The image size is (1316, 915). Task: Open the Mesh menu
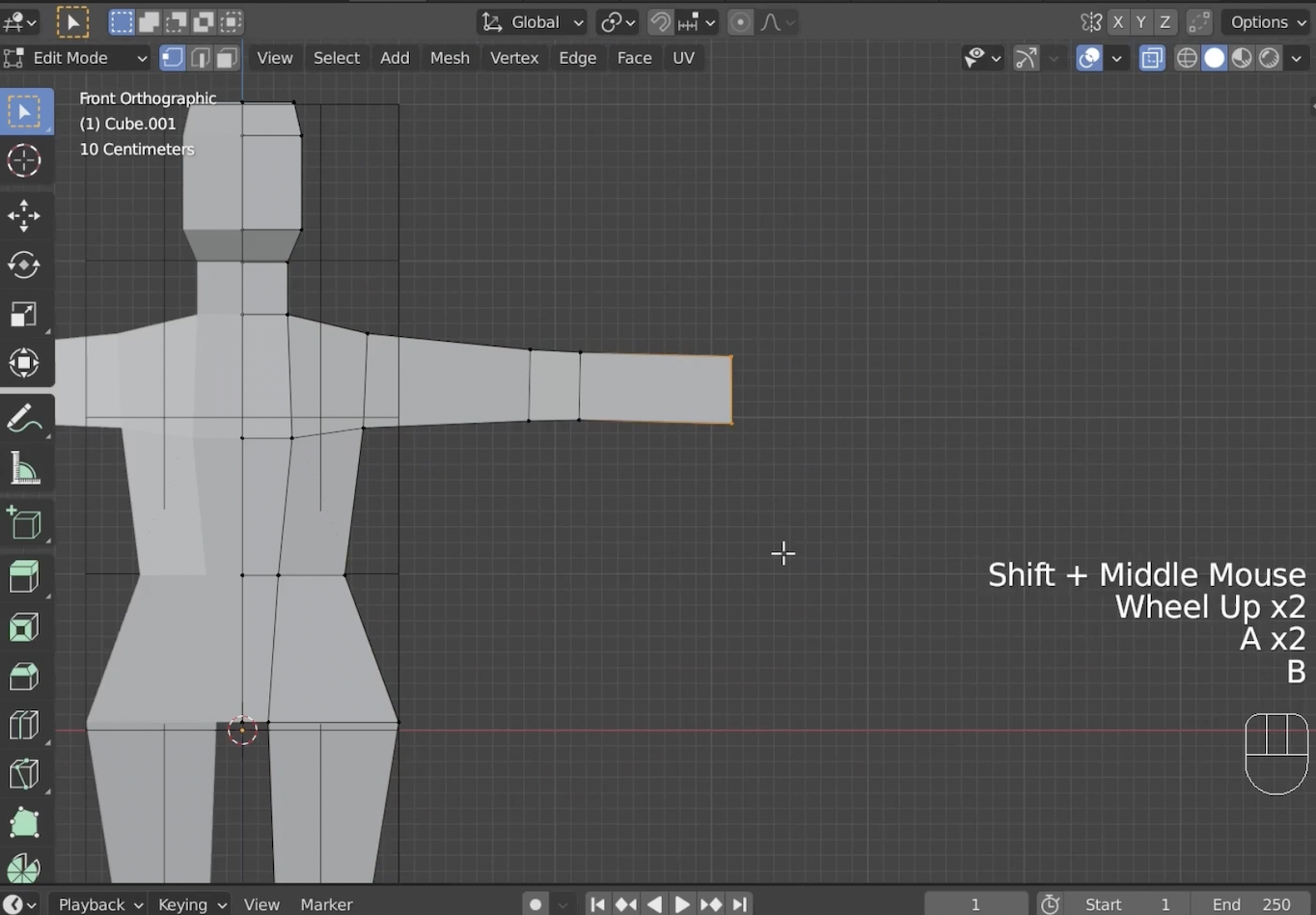[x=450, y=58]
